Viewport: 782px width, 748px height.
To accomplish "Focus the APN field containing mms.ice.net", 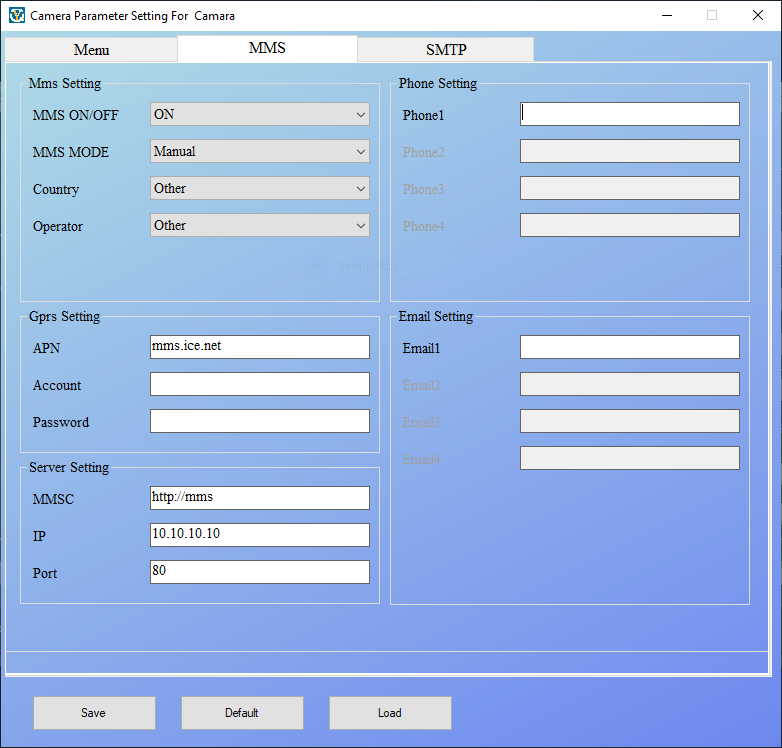I will tap(260, 347).
